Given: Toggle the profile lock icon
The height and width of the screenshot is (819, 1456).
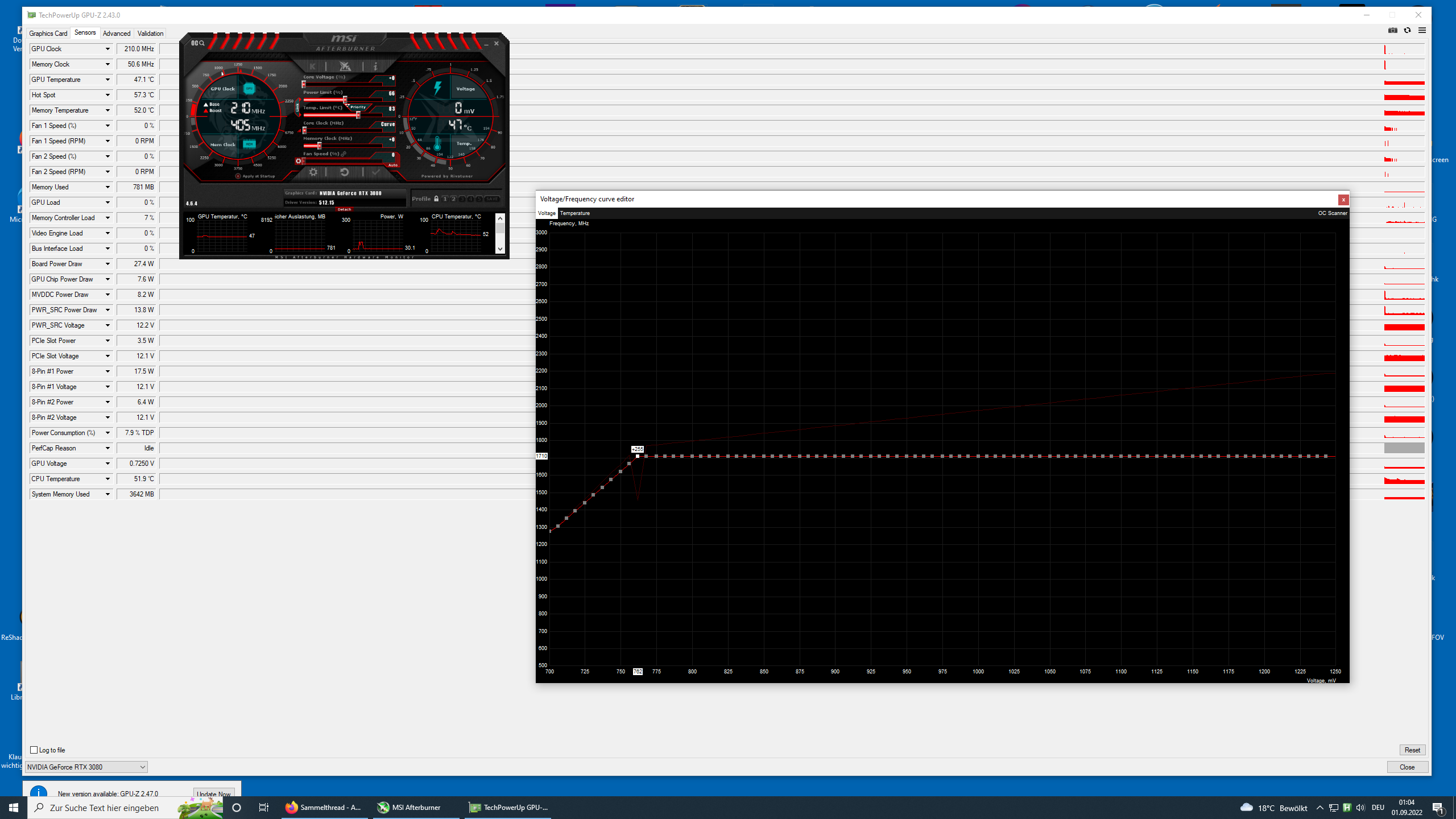Looking at the screenshot, I should (x=436, y=199).
